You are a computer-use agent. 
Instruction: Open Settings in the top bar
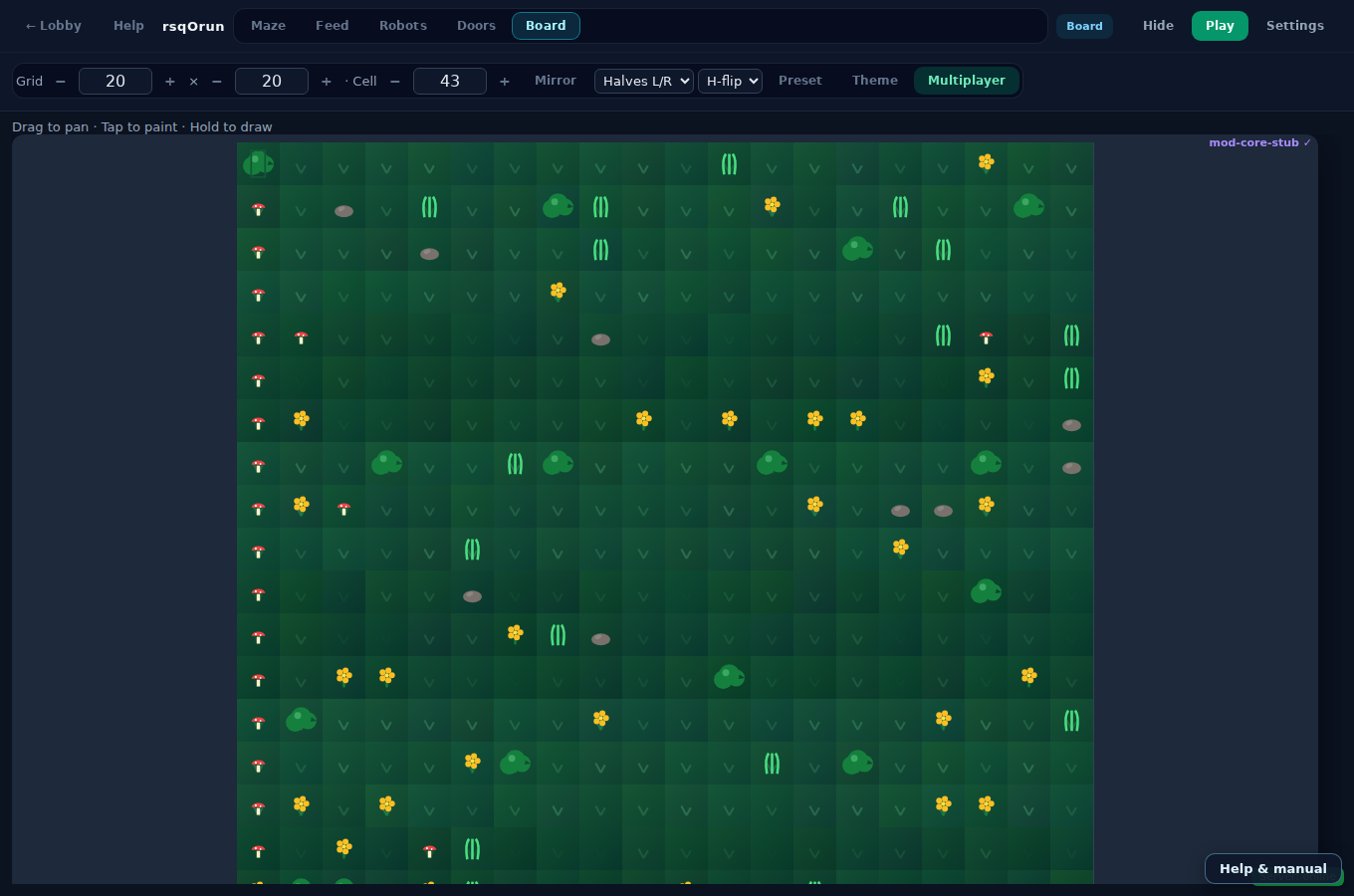(x=1294, y=26)
